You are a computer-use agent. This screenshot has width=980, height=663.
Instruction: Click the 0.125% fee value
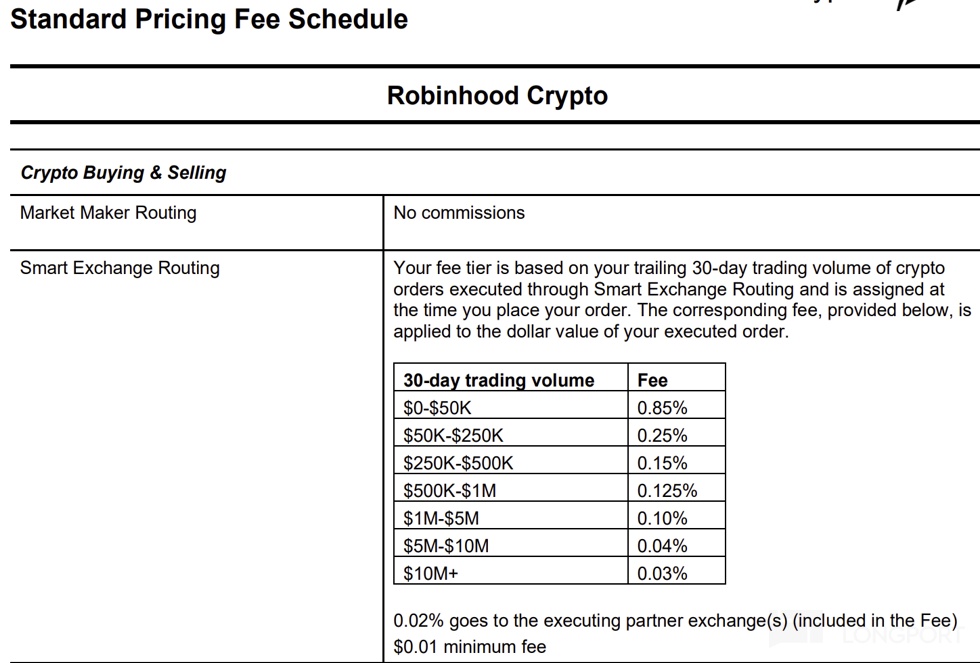coord(667,491)
